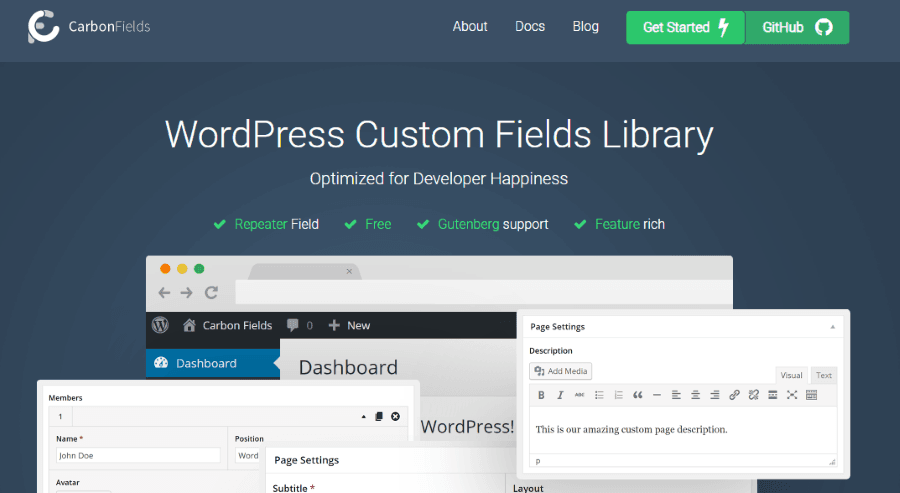Click the WordPress logo in admin bar
This screenshot has width=900, height=493.
160,325
